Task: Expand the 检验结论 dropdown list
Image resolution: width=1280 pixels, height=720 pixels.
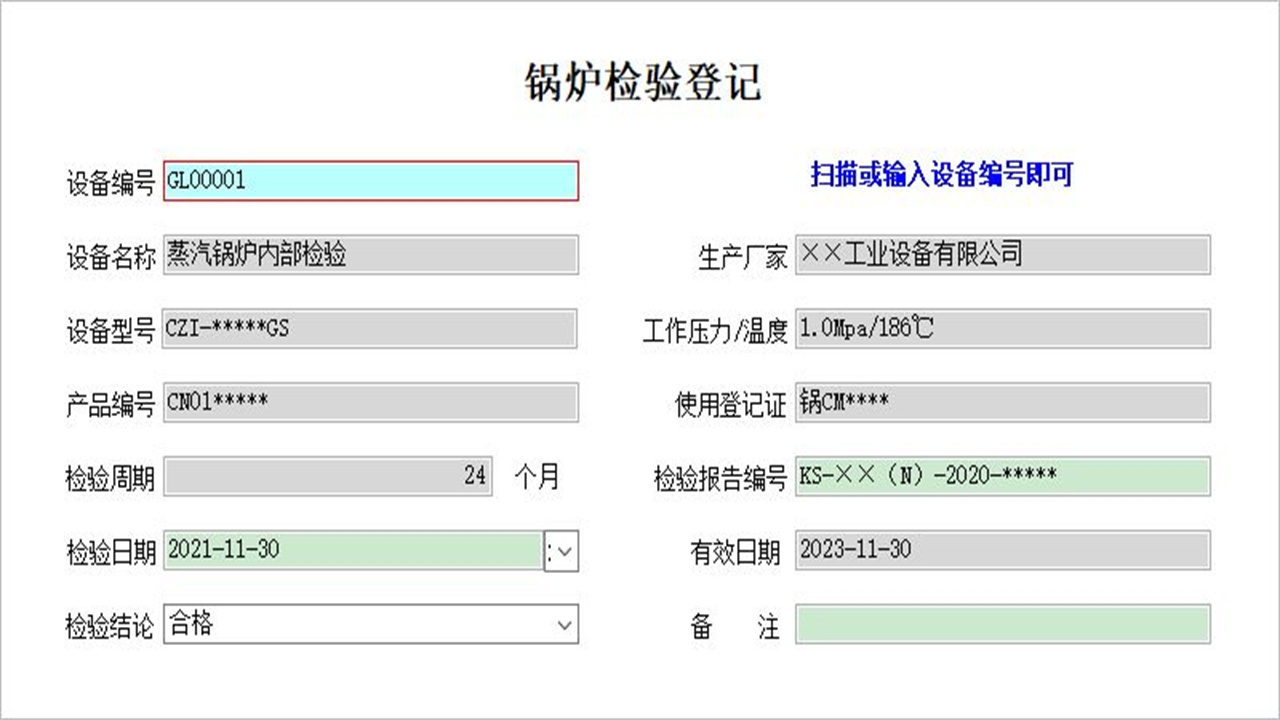Action: (x=563, y=624)
